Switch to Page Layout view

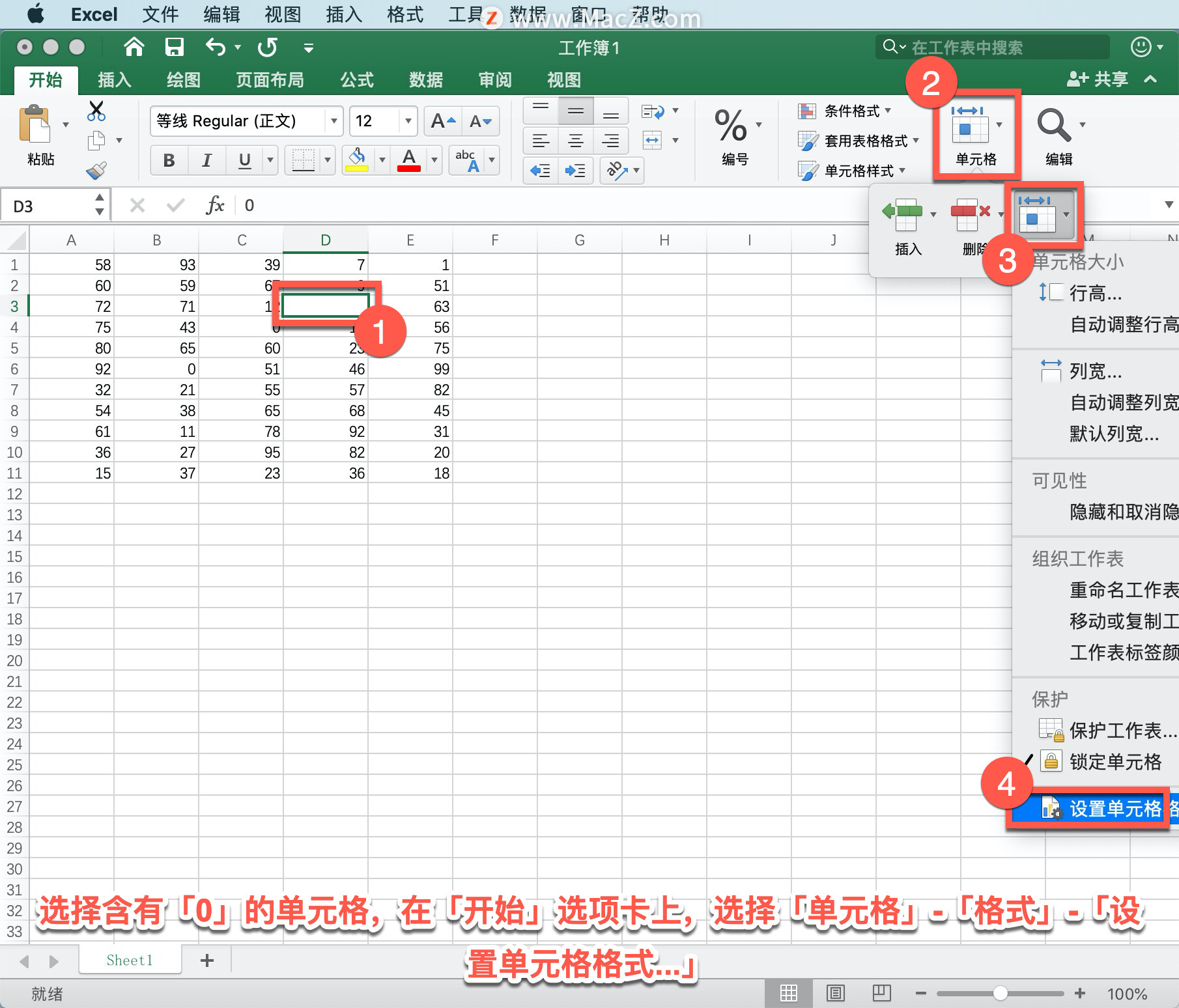tap(836, 993)
